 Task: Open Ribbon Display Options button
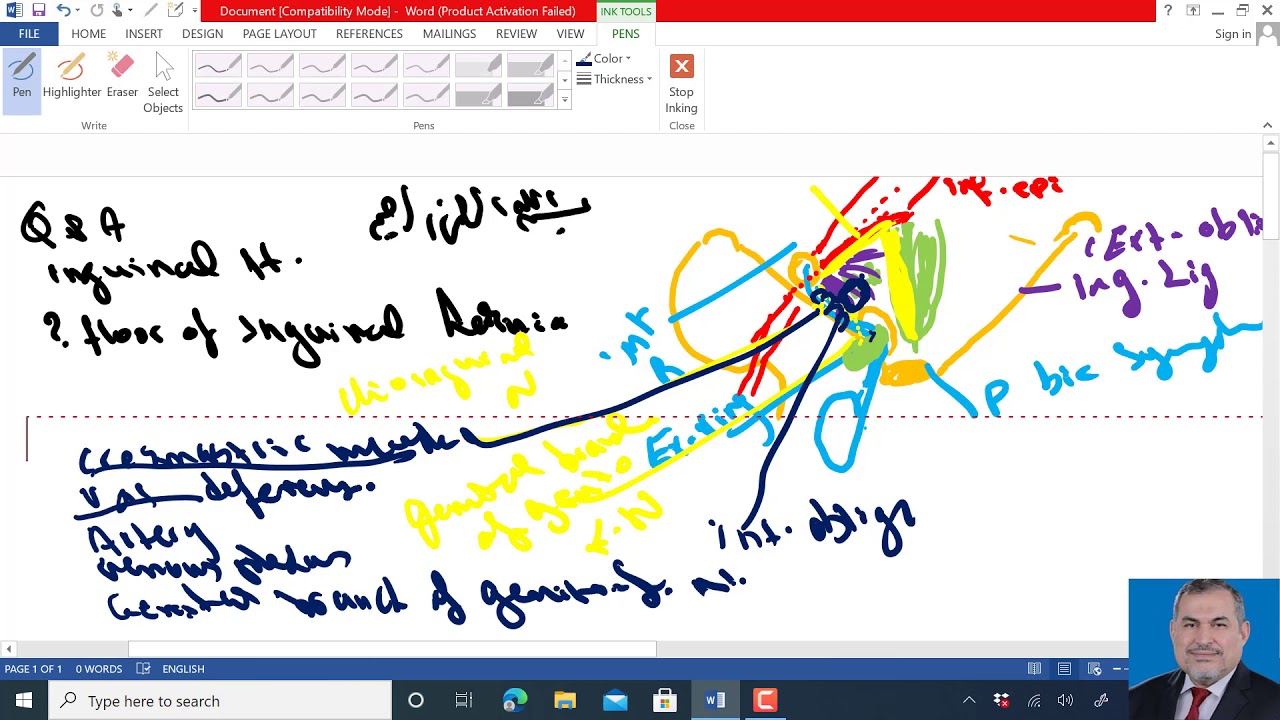[x=1193, y=11]
